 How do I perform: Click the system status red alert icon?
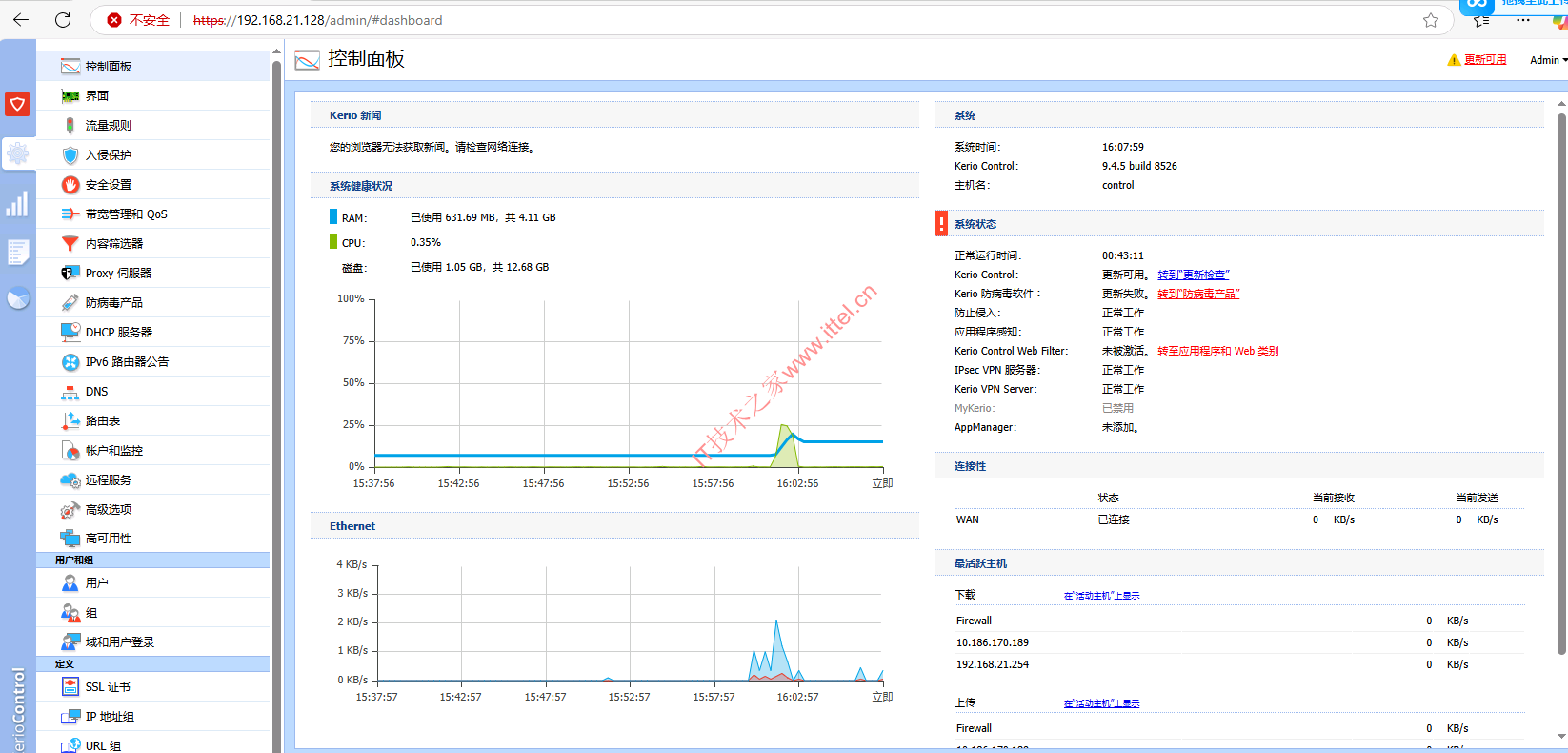pyautogui.click(x=941, y=223)
